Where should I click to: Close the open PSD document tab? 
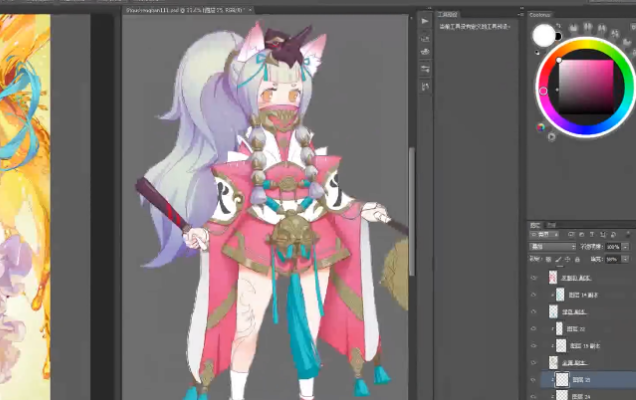250,10
